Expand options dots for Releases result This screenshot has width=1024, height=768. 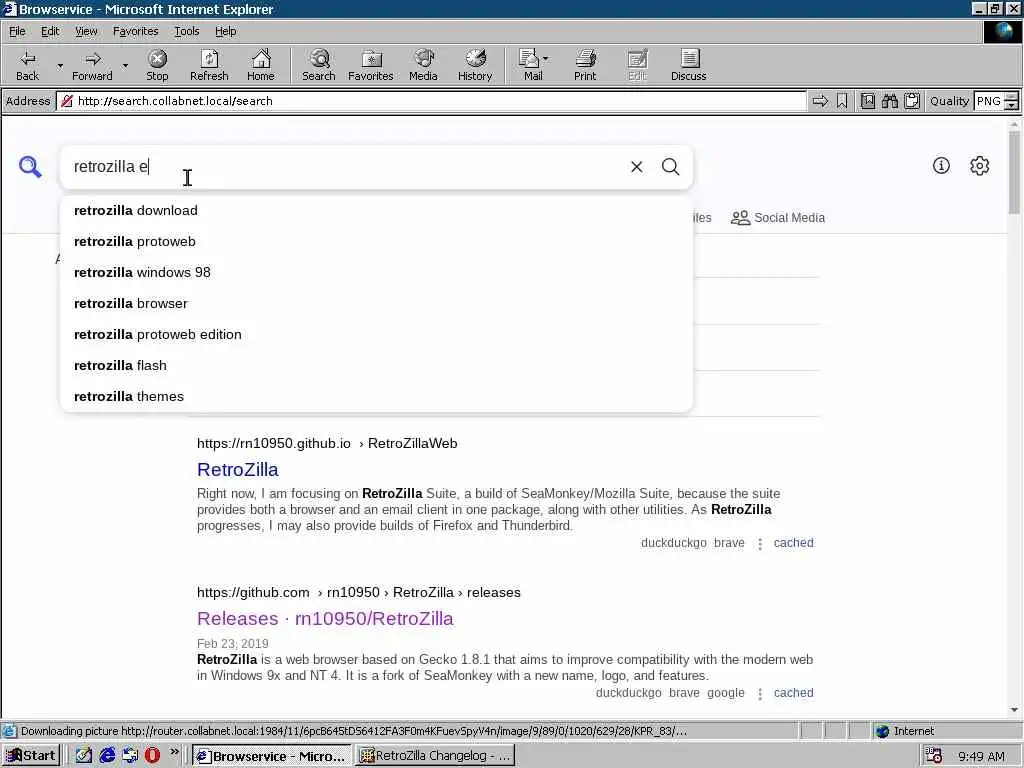pos(760,694)
